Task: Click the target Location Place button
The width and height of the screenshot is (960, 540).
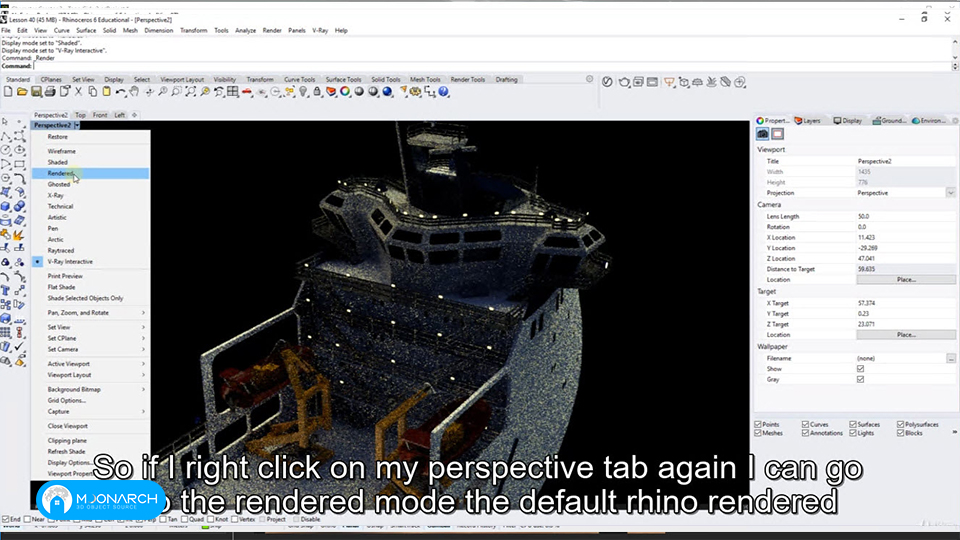Action: click(906, 335)
